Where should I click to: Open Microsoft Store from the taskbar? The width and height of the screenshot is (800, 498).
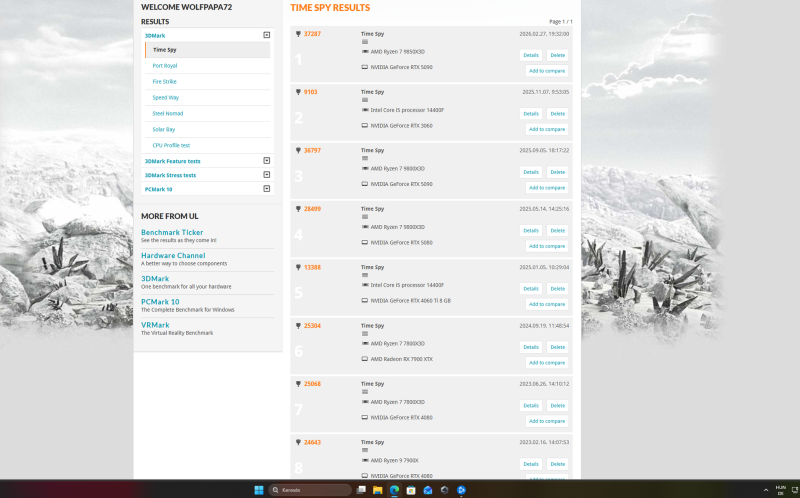[x=411, y=490]
